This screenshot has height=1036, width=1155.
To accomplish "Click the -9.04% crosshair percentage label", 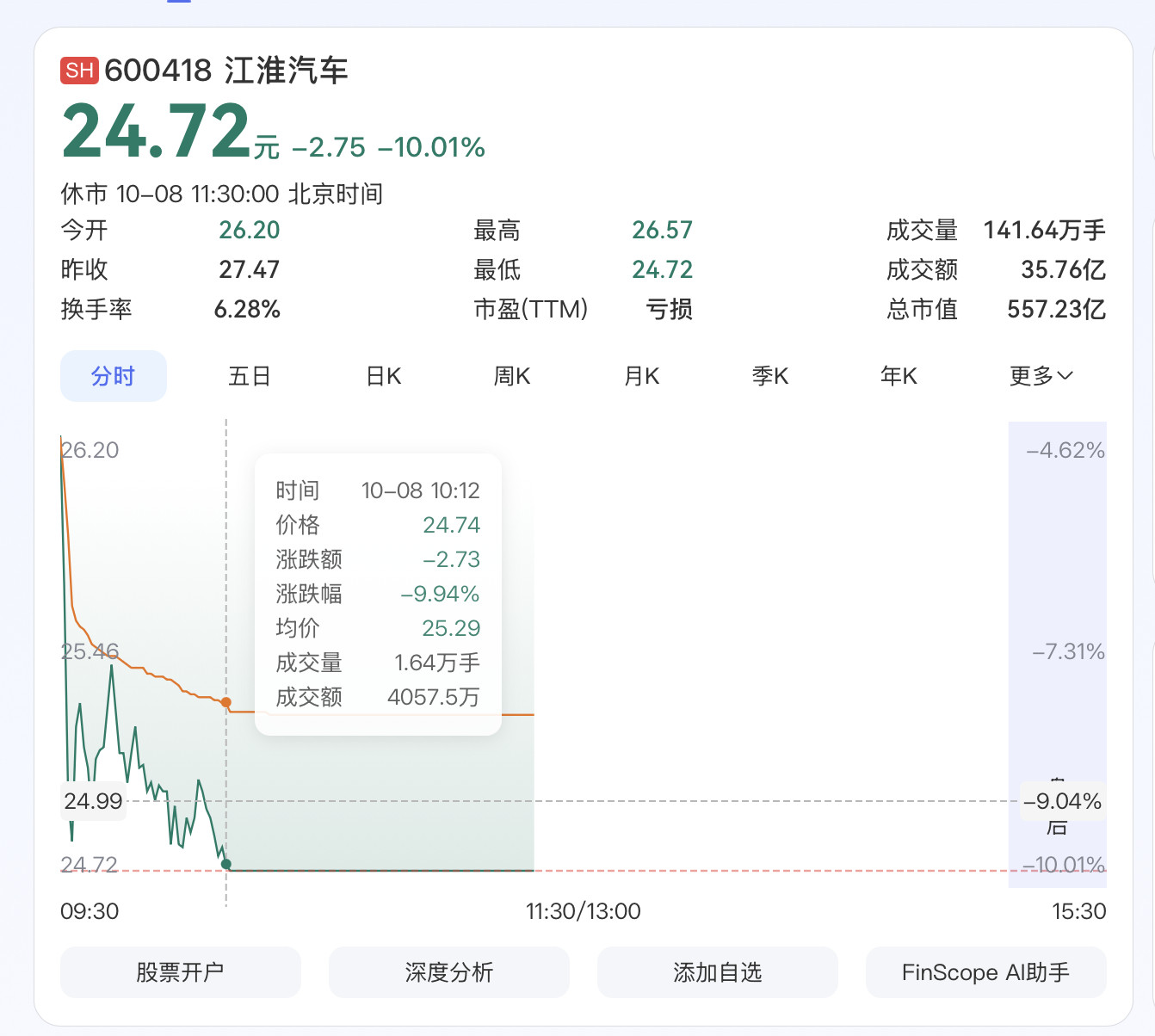I will pos(1063,801).
